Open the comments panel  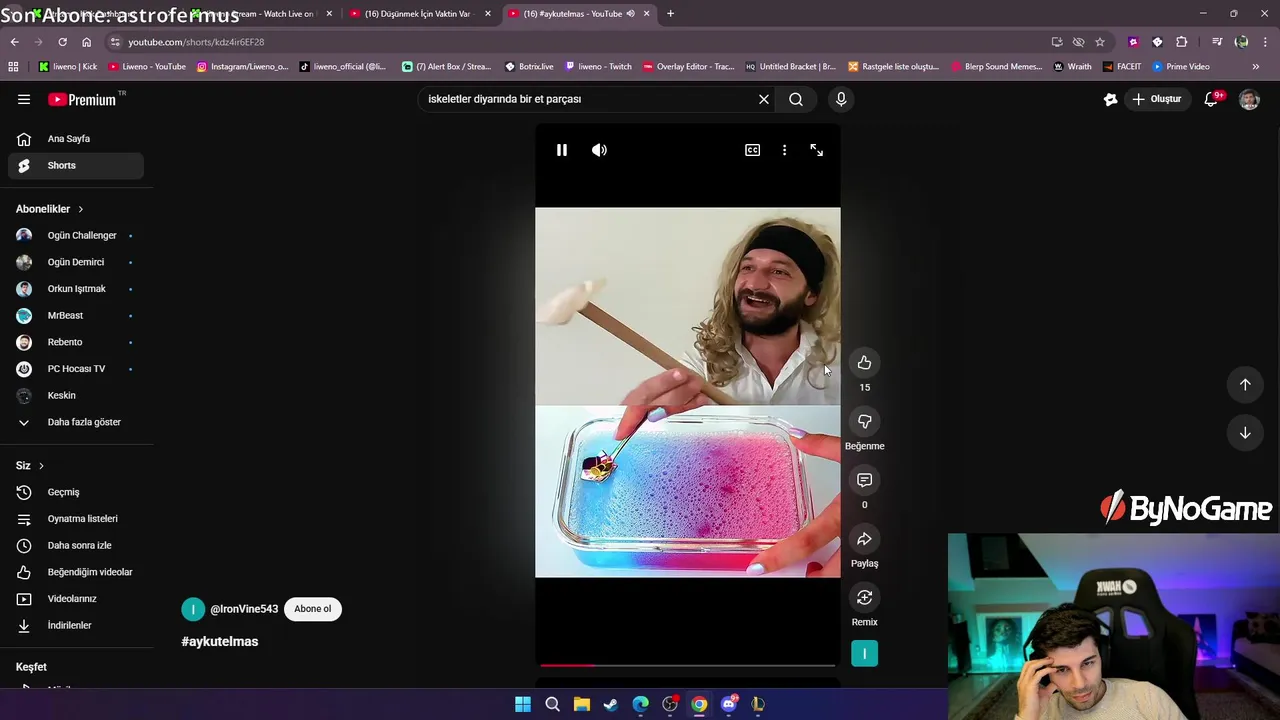pos(864,480)
